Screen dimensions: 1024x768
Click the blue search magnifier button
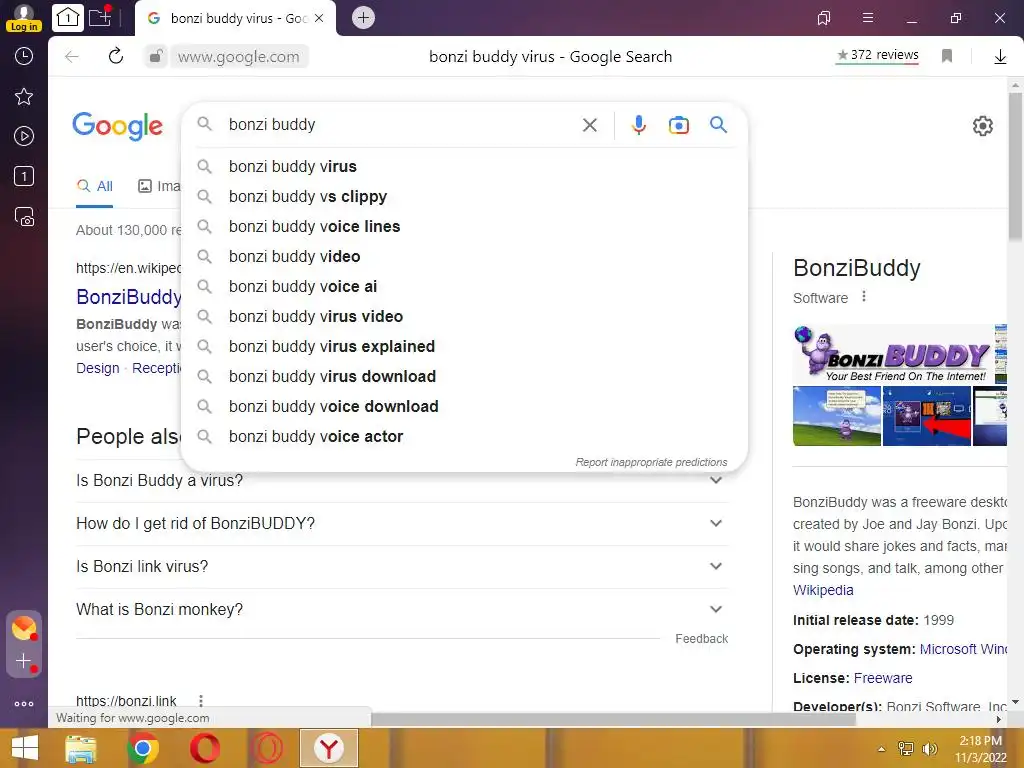pyautogui.click(x=718, y=125)
